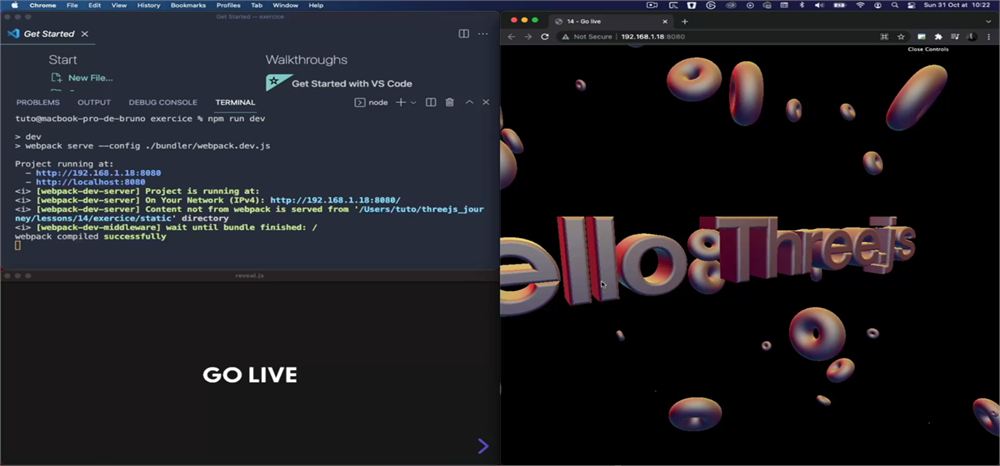Bookmark this page with the star icon
Screen dimensions: 1000x466
pyautogui.click(x=901, y=37)
